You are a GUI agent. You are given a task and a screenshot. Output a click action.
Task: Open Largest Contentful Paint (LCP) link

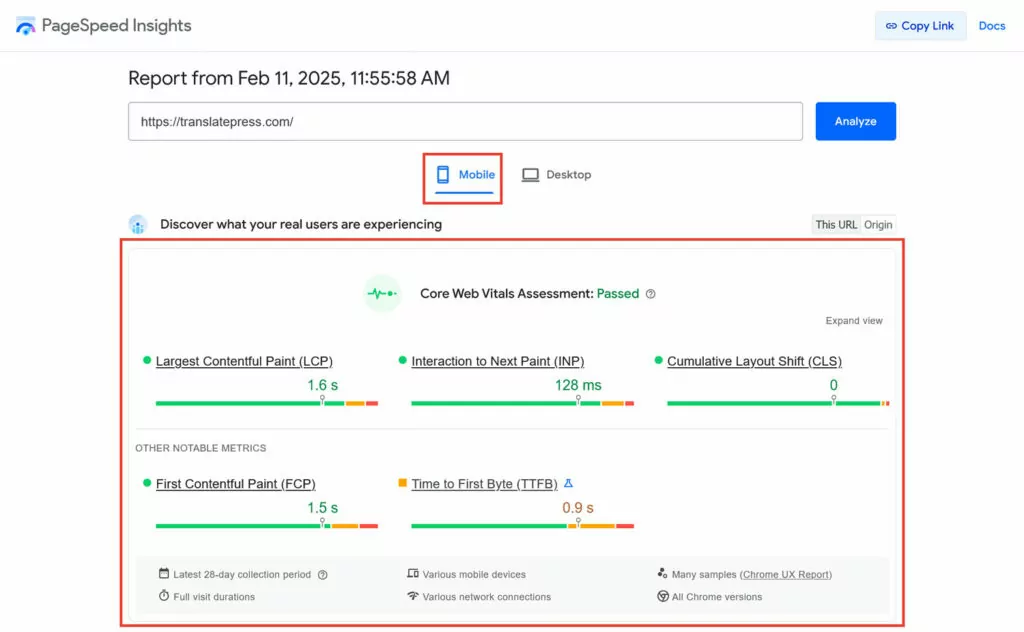[244, 361]
